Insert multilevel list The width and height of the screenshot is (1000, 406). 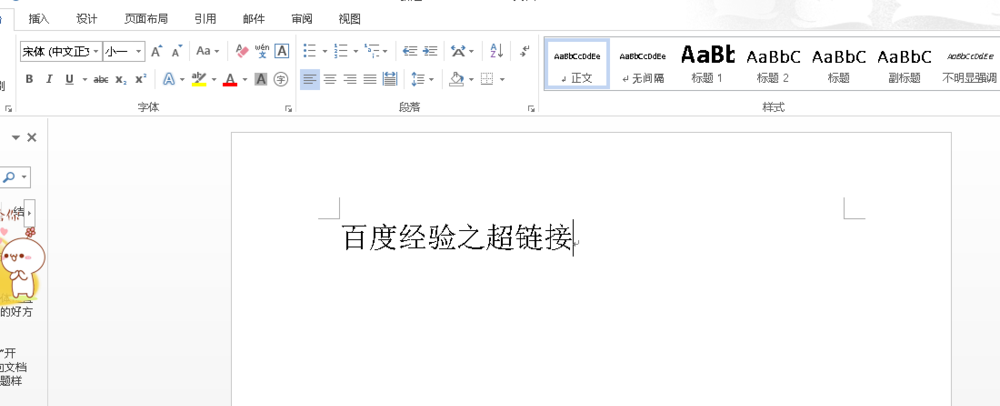point(372,51)
